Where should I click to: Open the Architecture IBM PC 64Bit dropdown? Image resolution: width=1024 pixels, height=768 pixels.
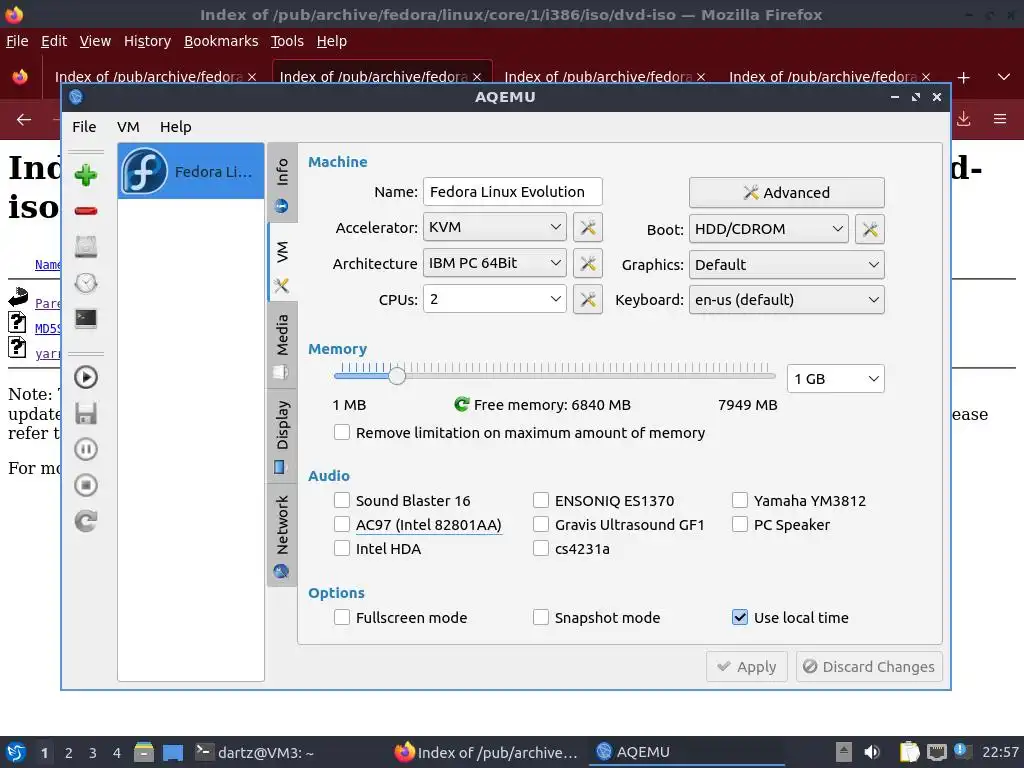(494, 263)
